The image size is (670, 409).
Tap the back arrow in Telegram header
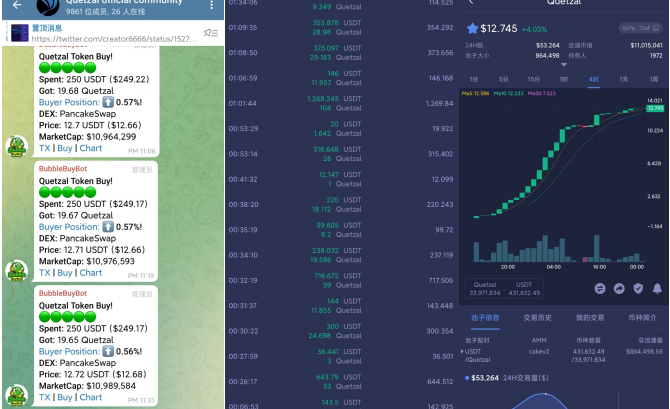pos(17,5)
